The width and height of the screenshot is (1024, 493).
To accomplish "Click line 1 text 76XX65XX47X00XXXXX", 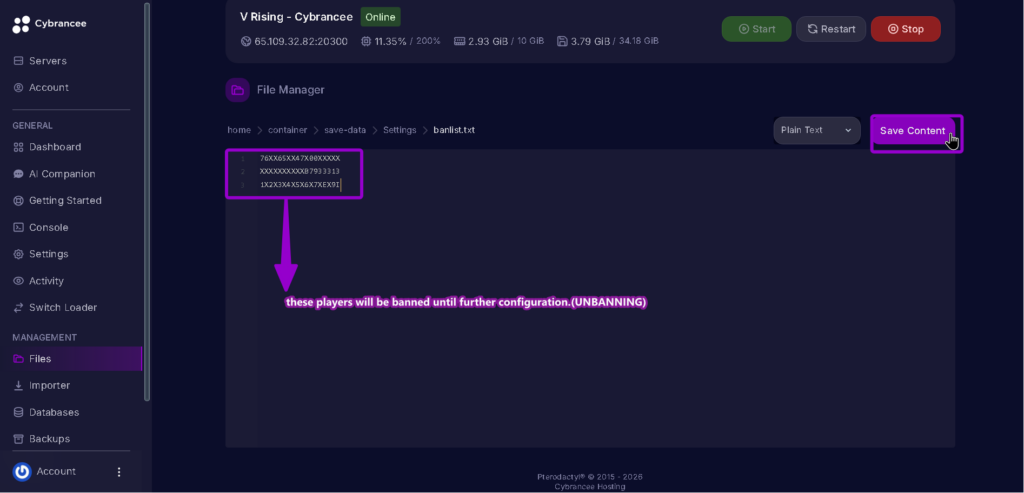I will [300, 158].
